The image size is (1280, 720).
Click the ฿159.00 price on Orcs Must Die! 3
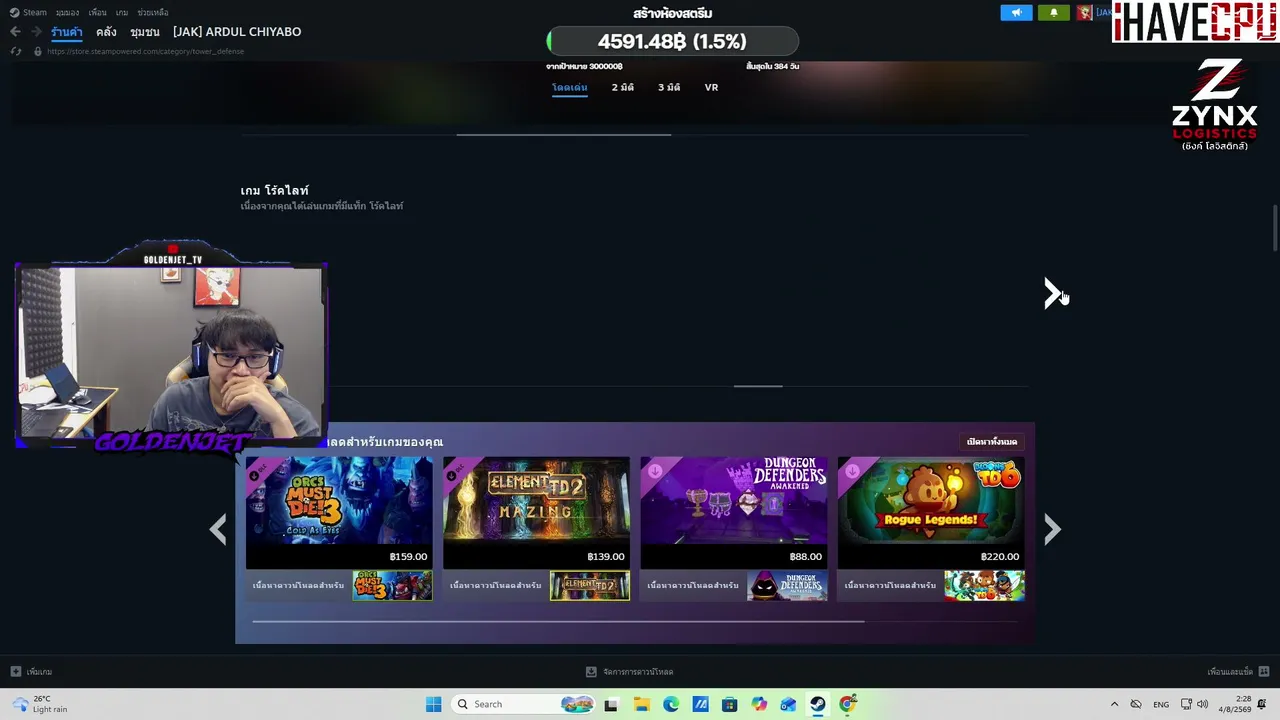(x=408, y=556)
